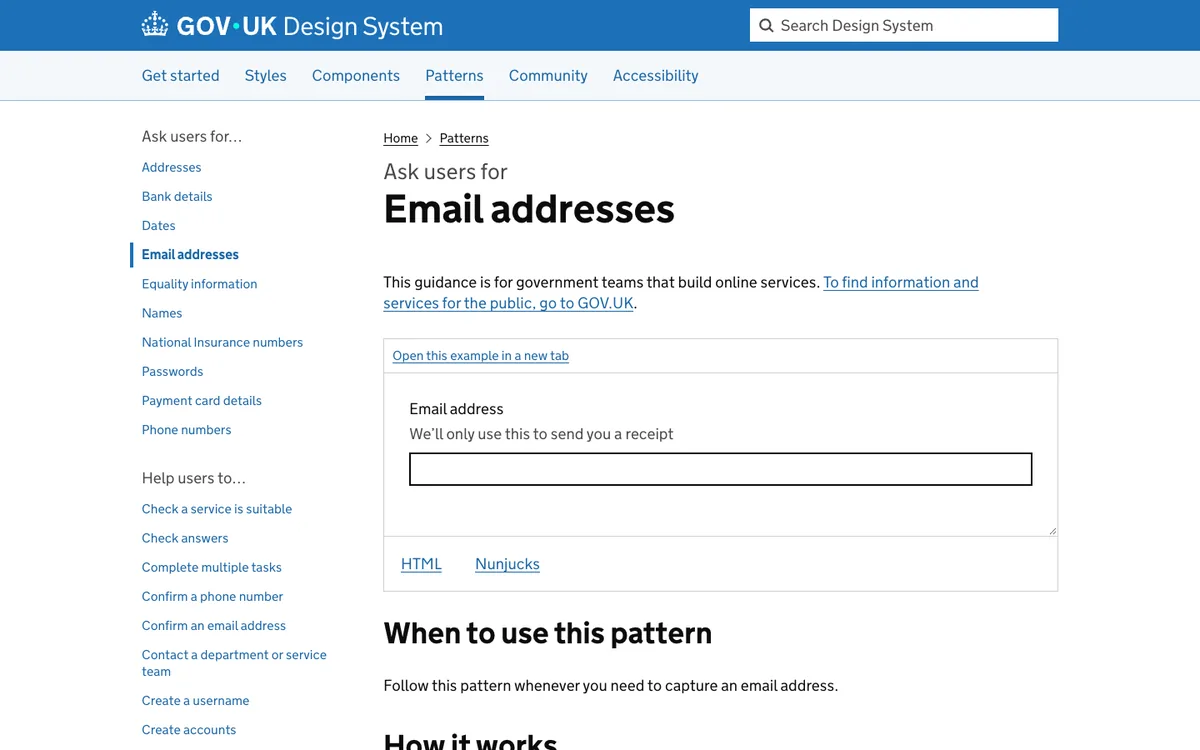Image resolution: width=1200 pixels, height=750 pixels.
Task: Follow the go to GOV.UK public services link
Action: (681, 293)
